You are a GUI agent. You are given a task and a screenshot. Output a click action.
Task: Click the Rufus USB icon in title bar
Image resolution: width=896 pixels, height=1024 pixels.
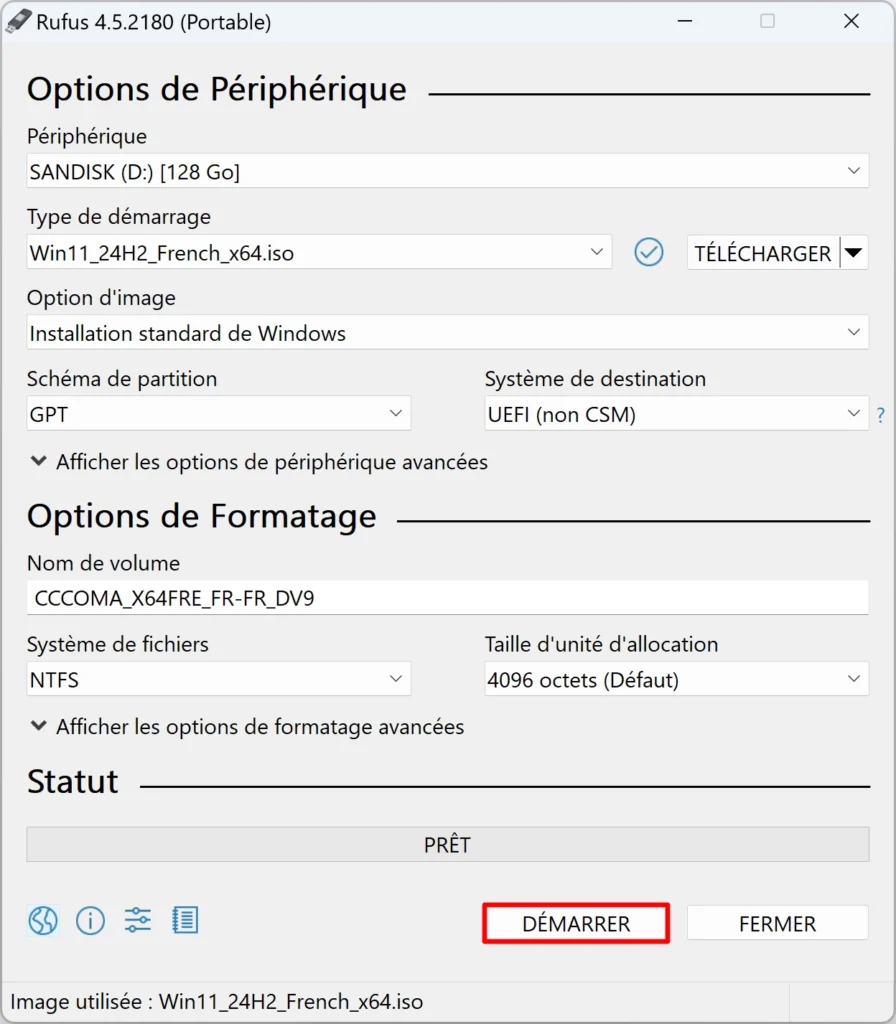(x=18, y=22)
